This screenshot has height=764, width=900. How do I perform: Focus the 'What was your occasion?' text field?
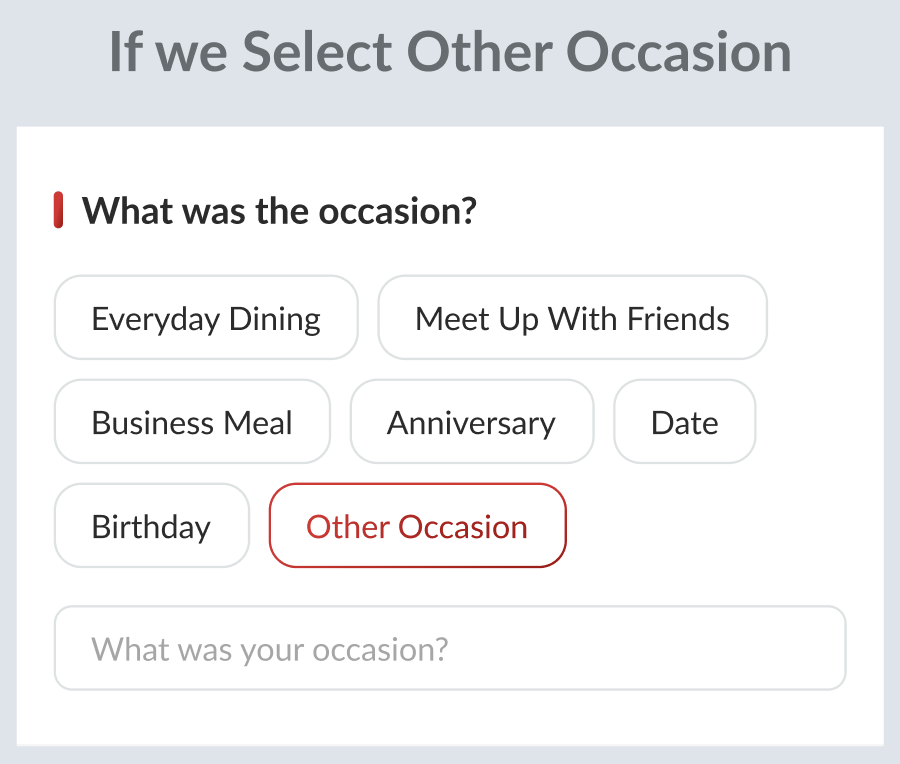[x=450, y=649]
